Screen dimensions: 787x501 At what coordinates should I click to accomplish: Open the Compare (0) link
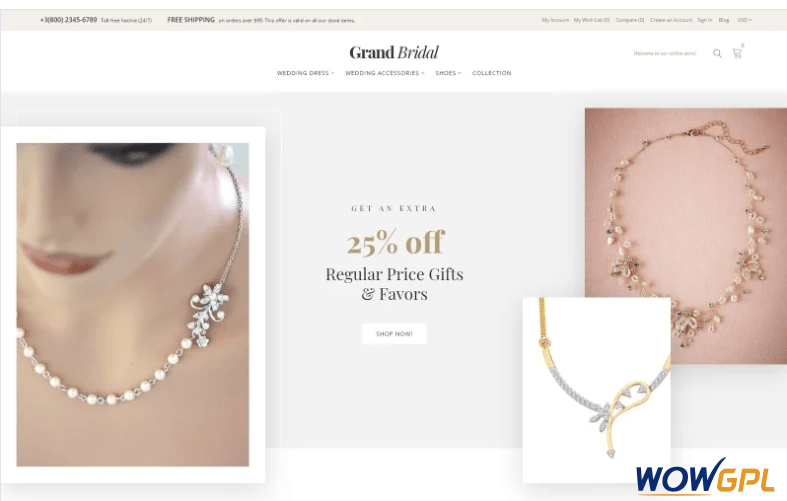(x=630, y=20)
